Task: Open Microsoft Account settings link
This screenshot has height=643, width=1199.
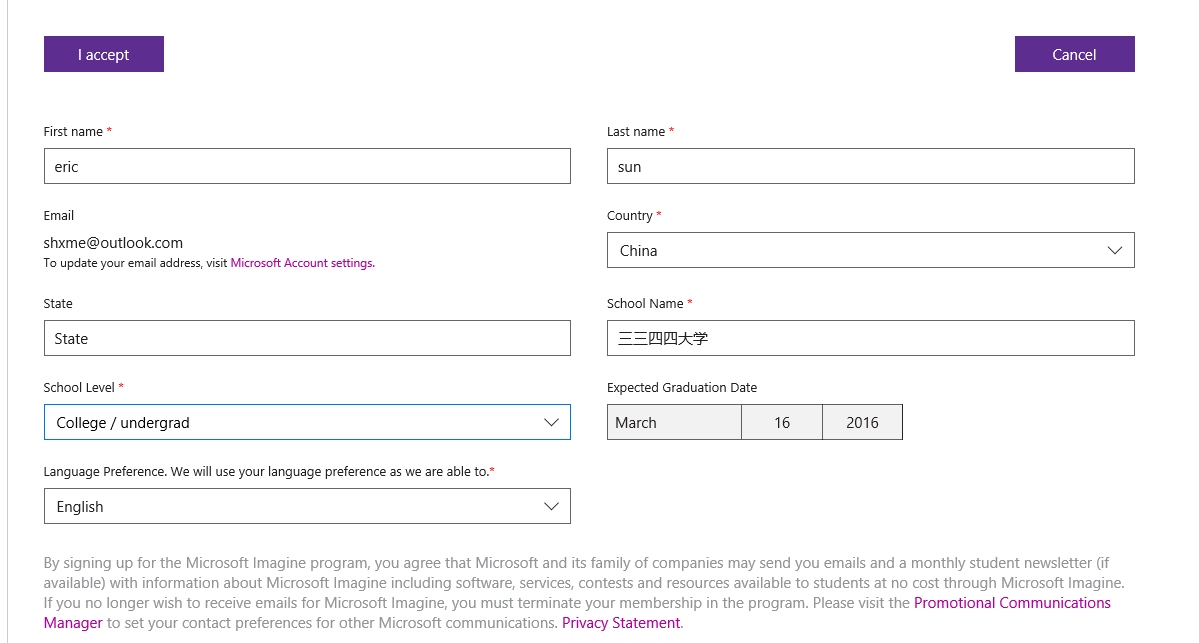Action: click(302, 263)
